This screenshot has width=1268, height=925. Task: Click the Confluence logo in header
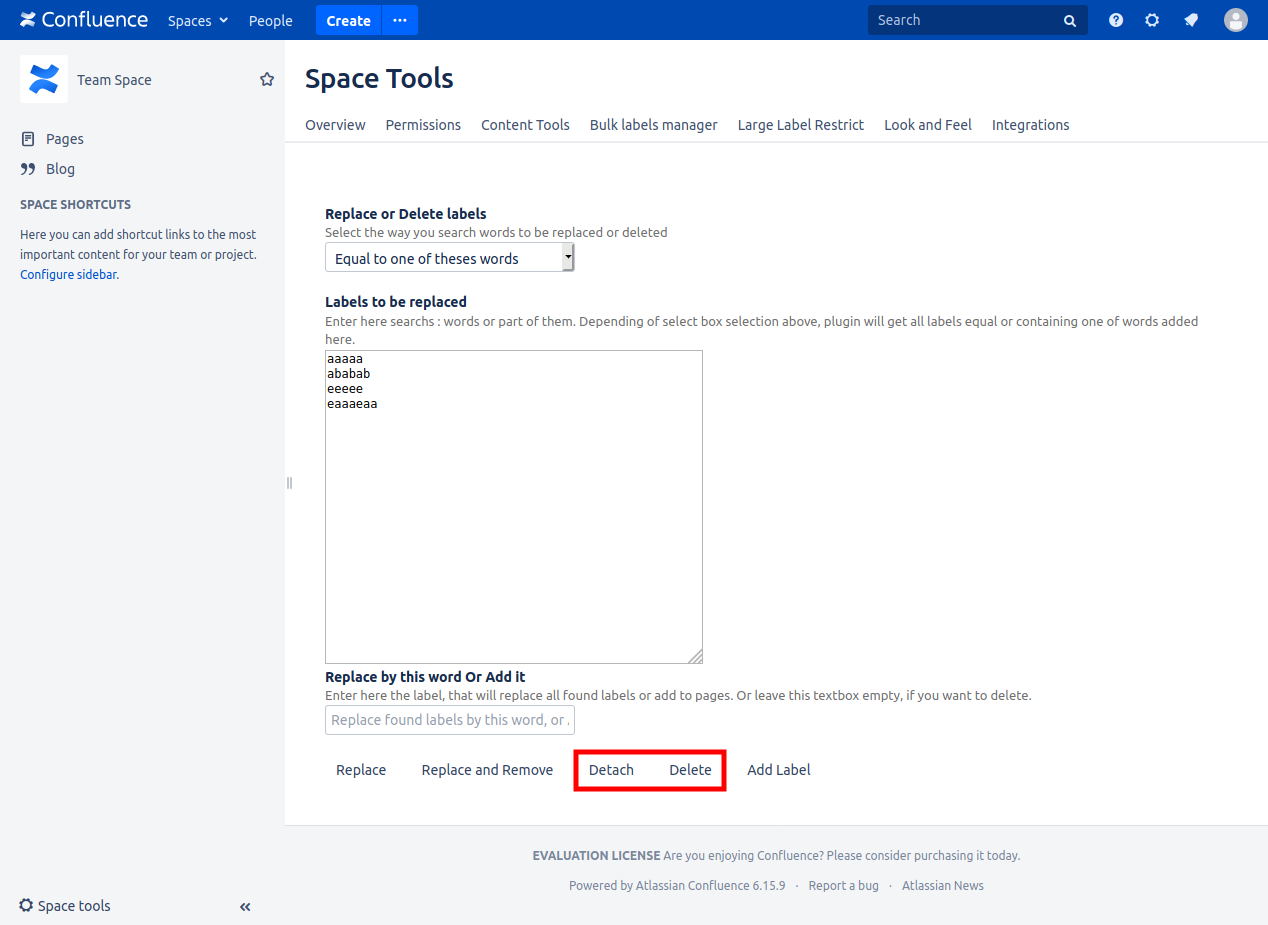[84, 20]
